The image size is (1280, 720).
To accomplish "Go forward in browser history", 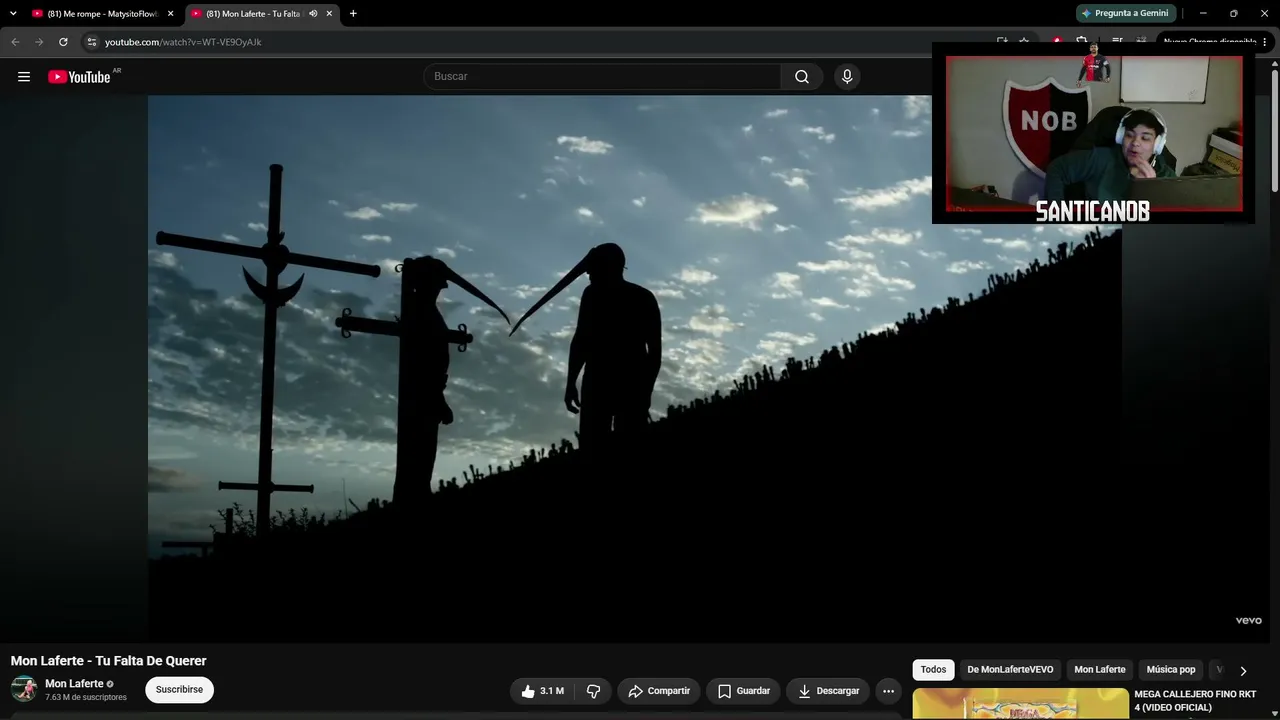I will tap(39, 42).
